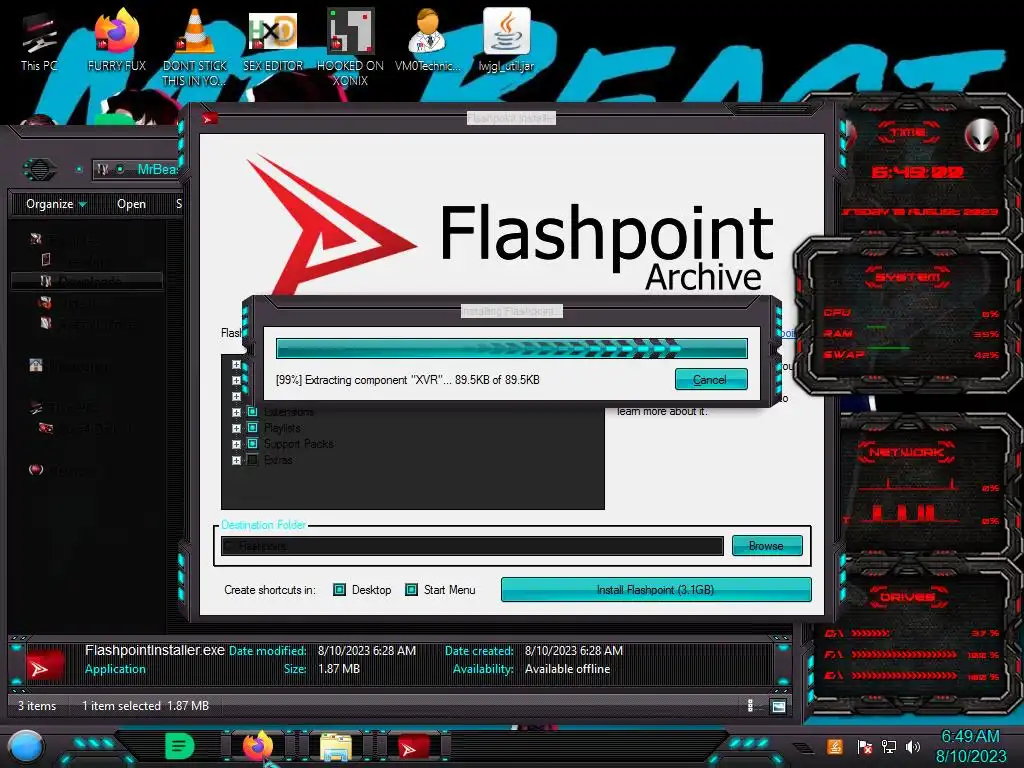Switch to Flashpoint installer taskbar button
The image size is (1024, 768).
[x=414, y=747]
